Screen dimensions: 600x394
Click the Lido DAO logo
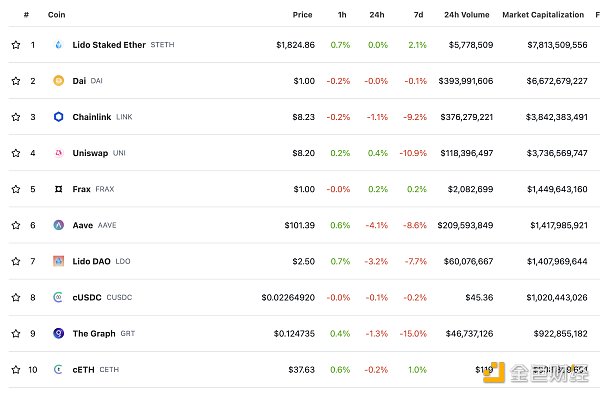pyautogui.click(x=58, y=261)
